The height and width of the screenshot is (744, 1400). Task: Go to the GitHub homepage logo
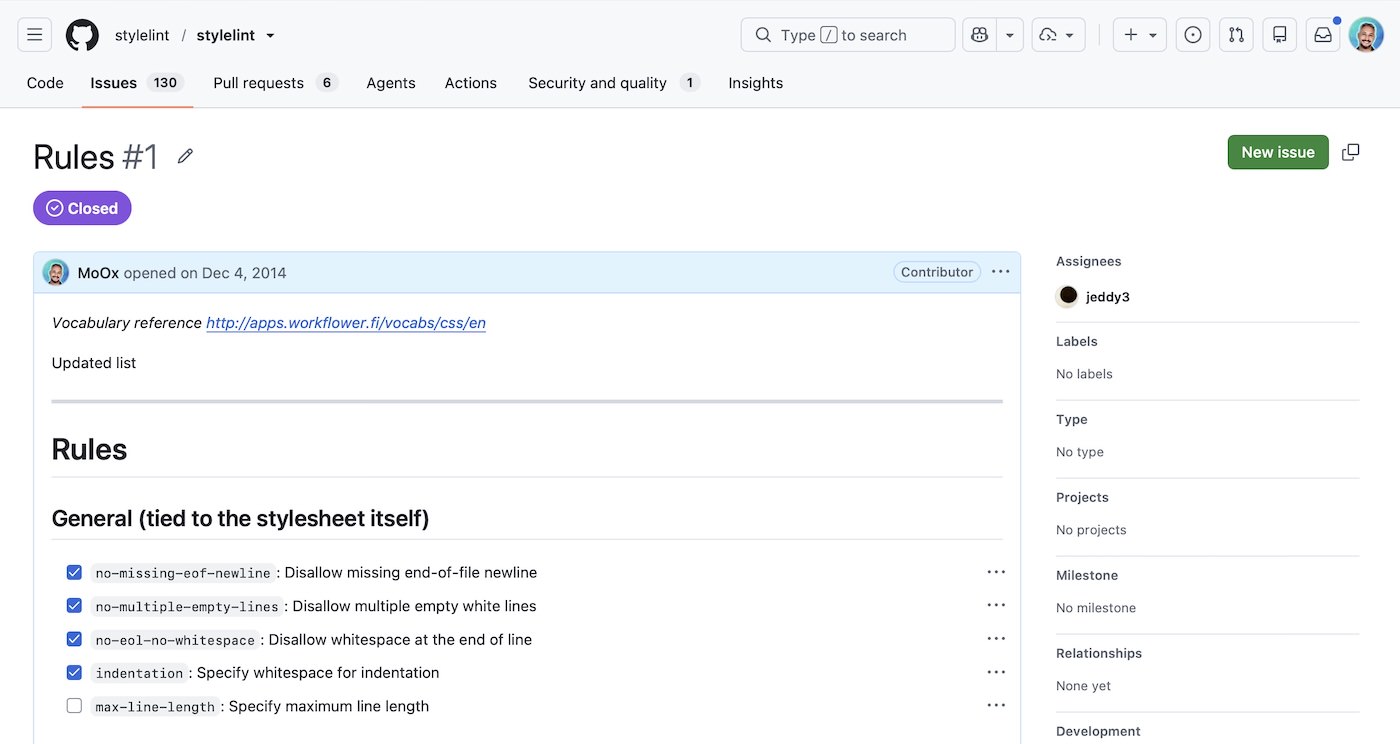click(83, 35)
